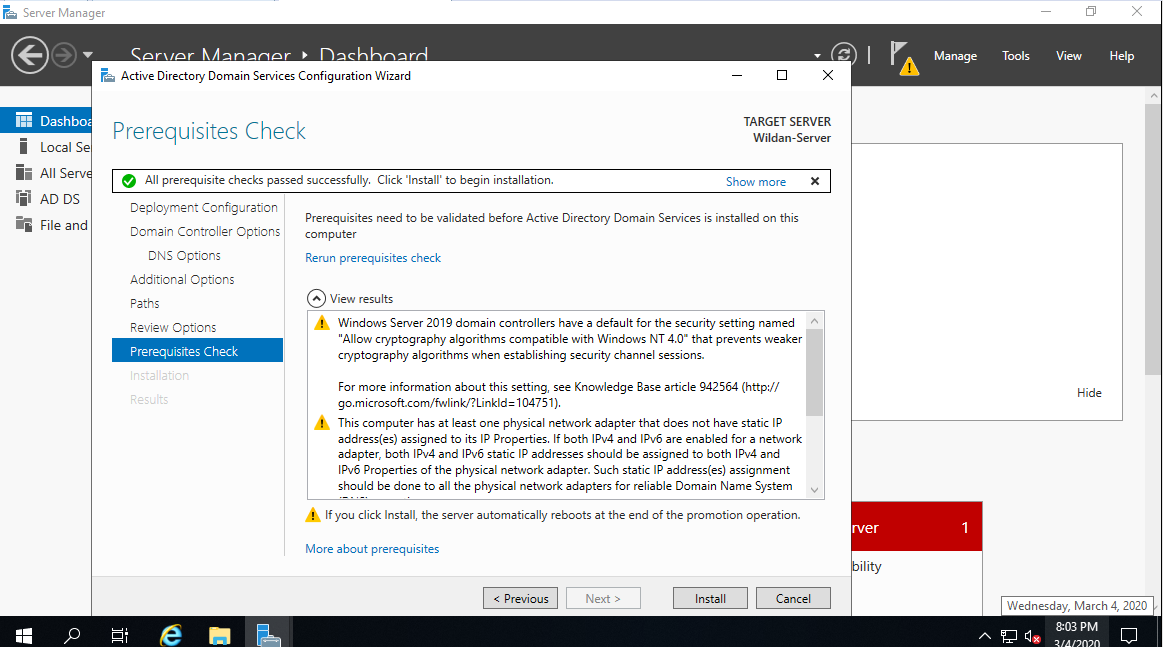Image resolution: width=1163 pixels, height=647 pixels.
Task: Click the Previous button
Action: pos(521,598)
